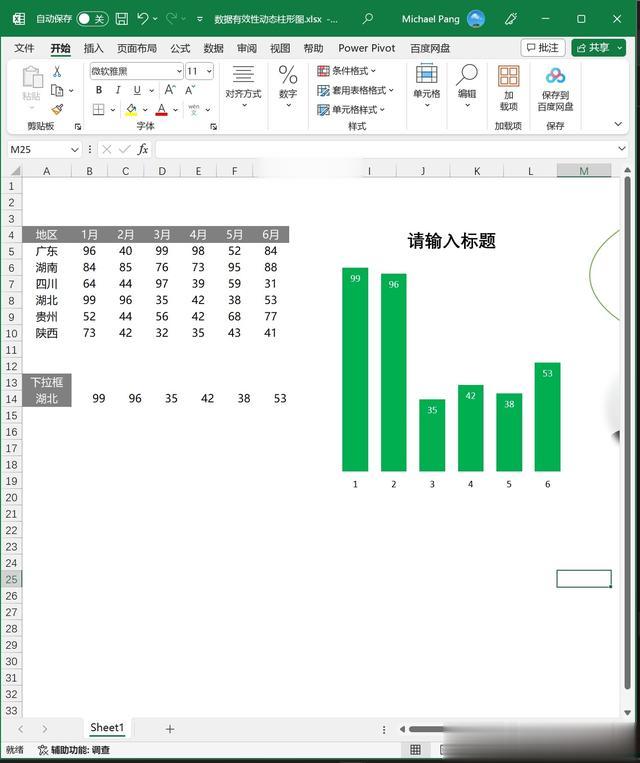Viewport: 640px width, 763px height.
Task: Click the Copy icon
Action: coord(57,91)
